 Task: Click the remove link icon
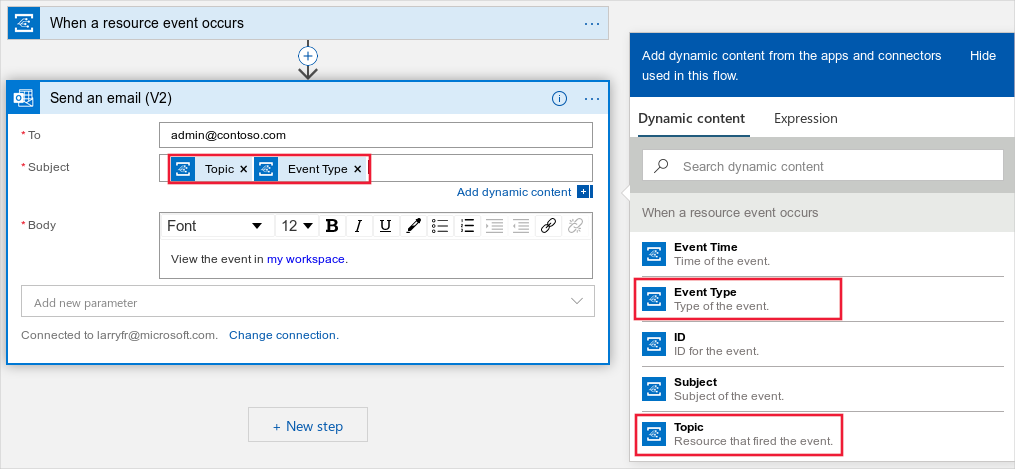(x=575, y=226)
